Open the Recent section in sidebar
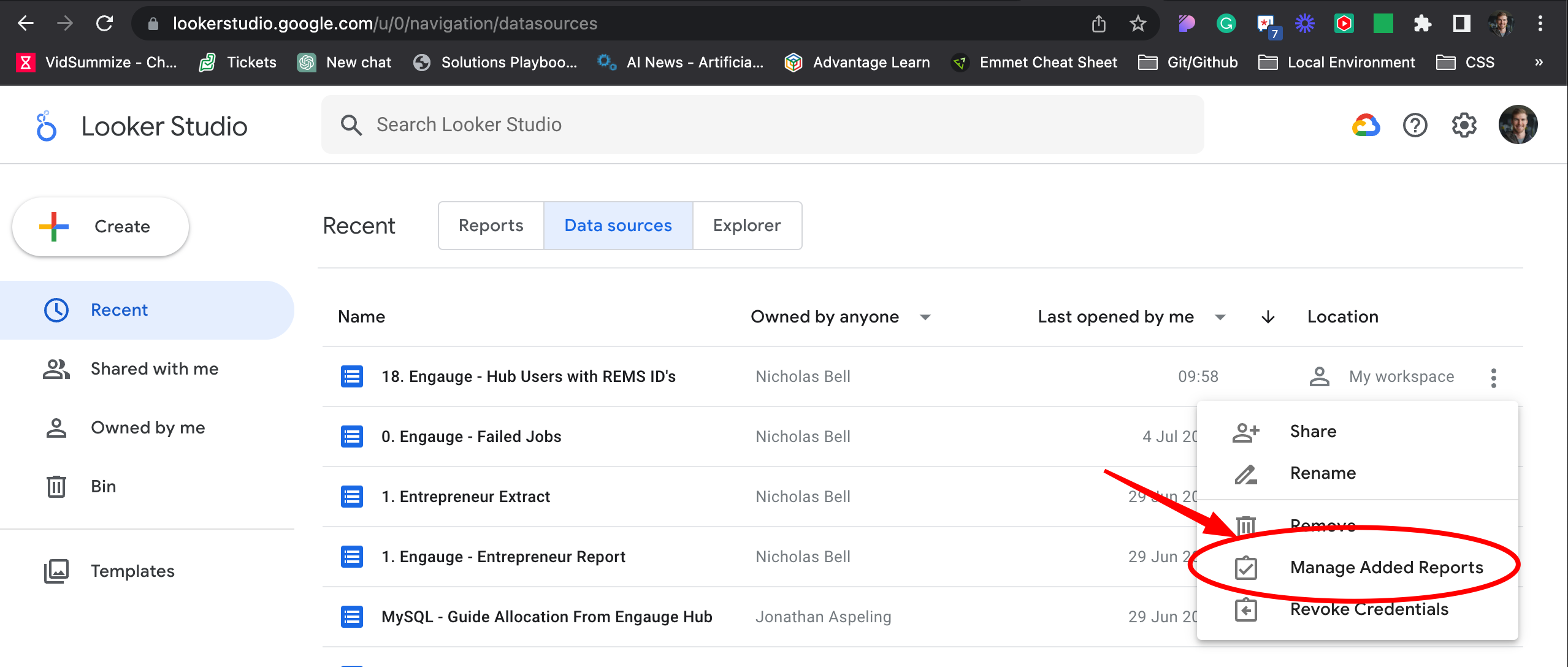Screen dimensions: 1568x667 click(119, 310)
